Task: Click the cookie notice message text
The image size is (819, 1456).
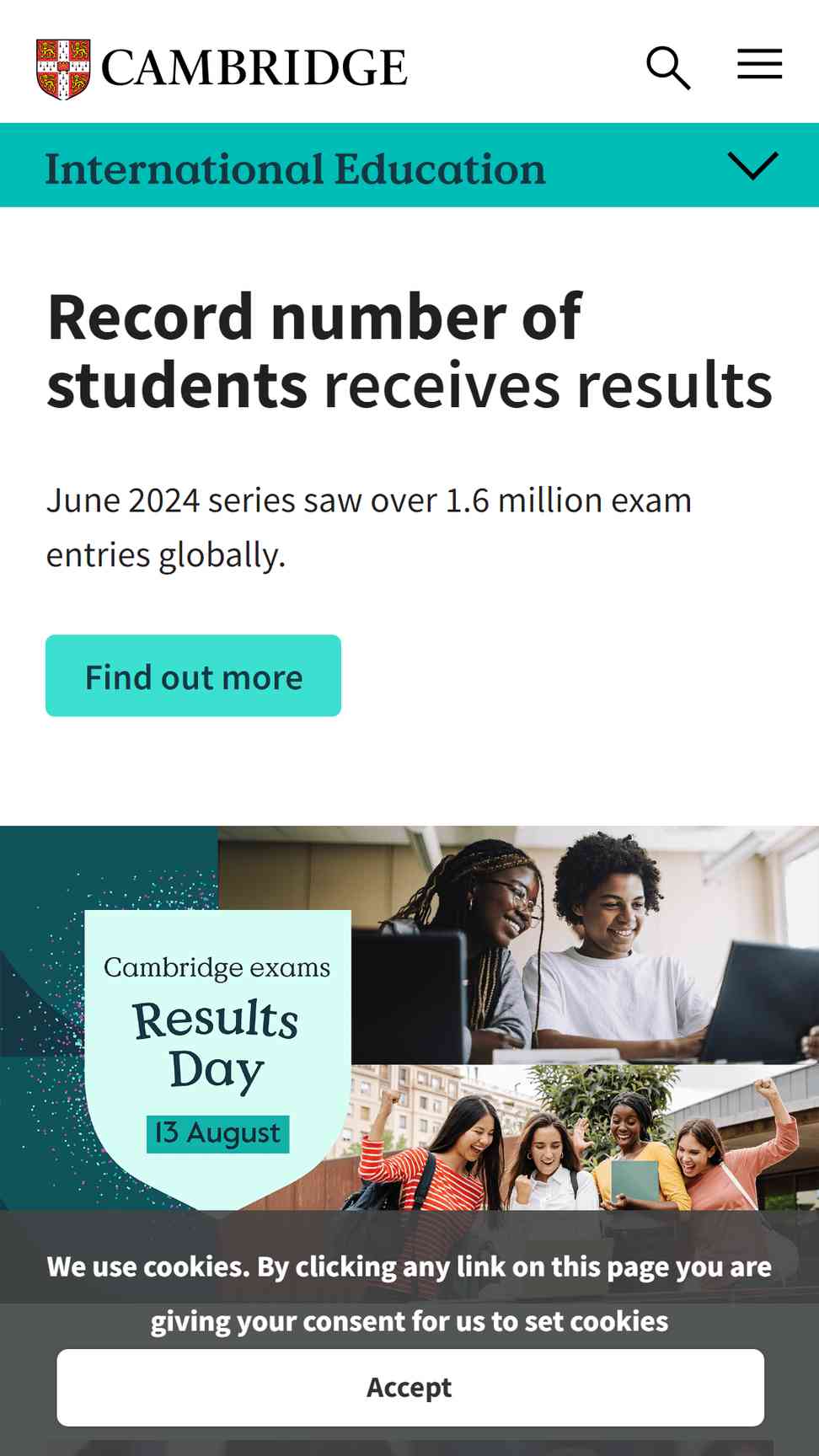Action: pos(409,1293)
